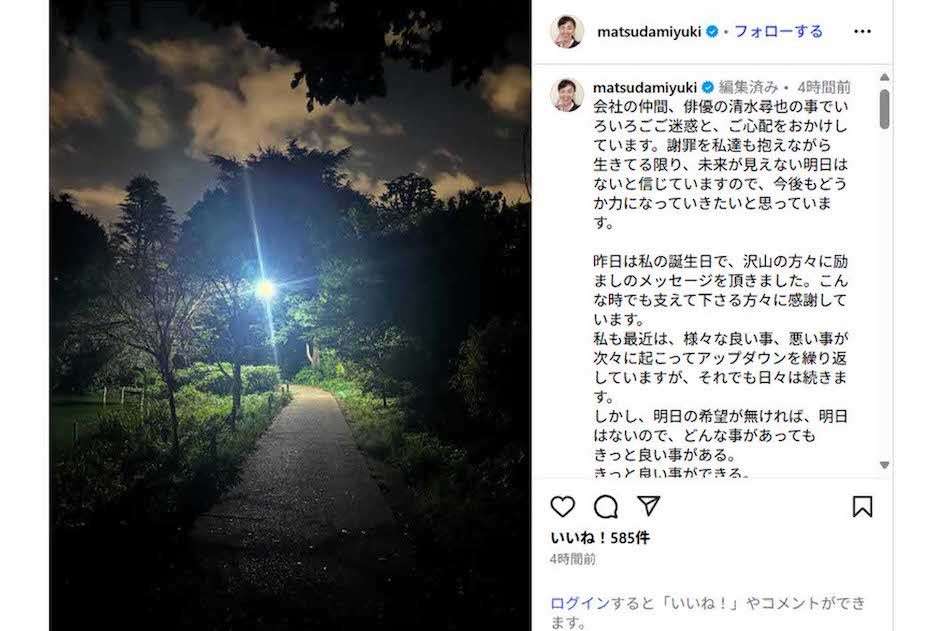945x631 pixels.
Task: Click フォローする to follow the account
Action: [778, 31]
